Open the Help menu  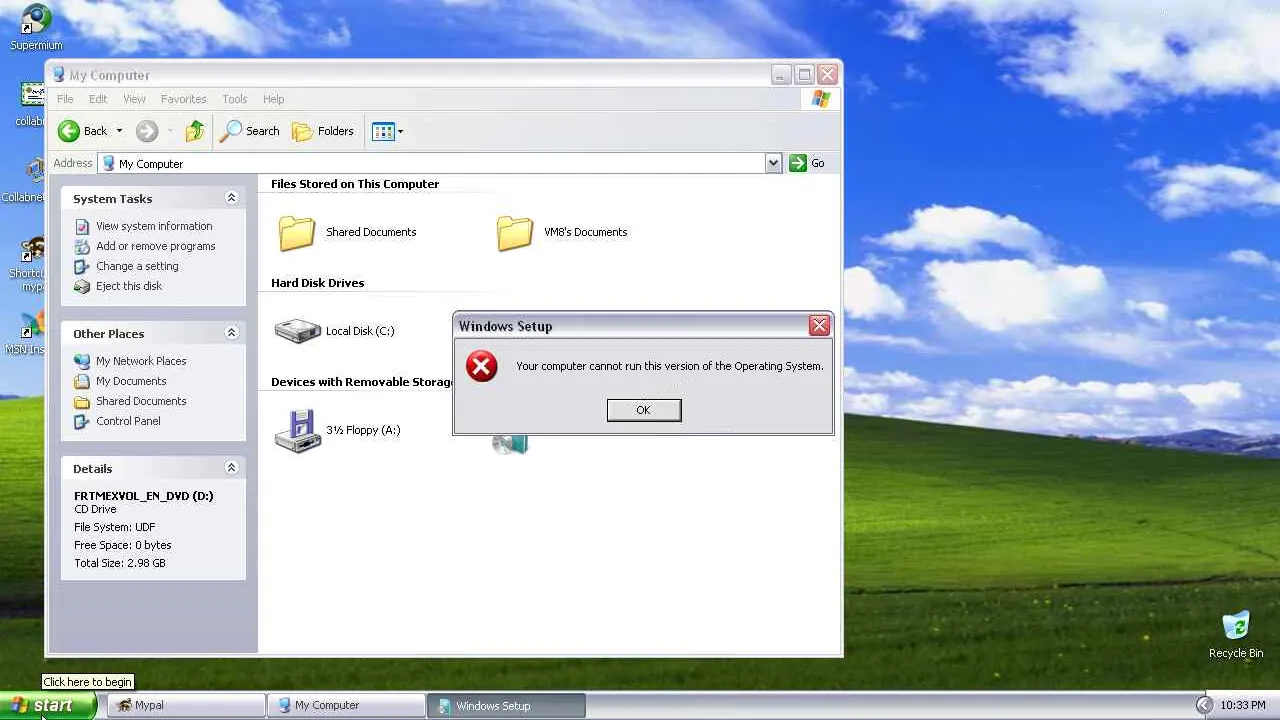[x=274, y=99]
